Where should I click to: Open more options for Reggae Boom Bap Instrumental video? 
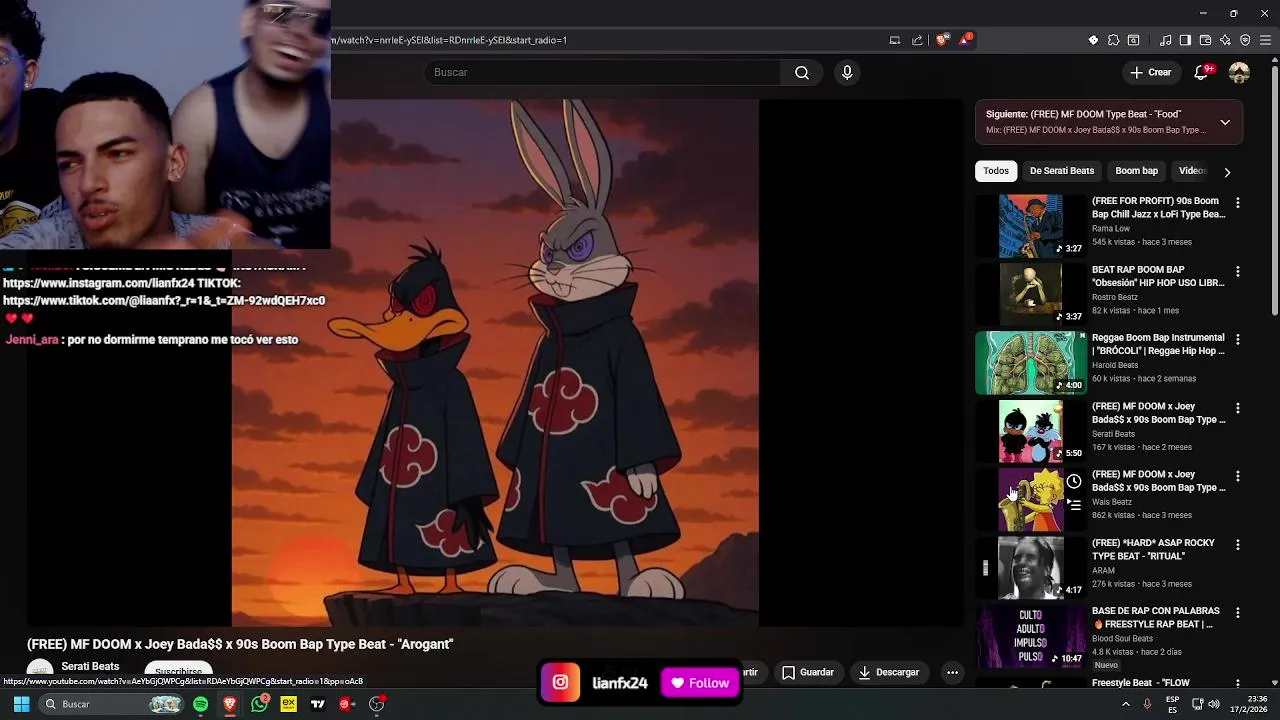pos(1237,340)
